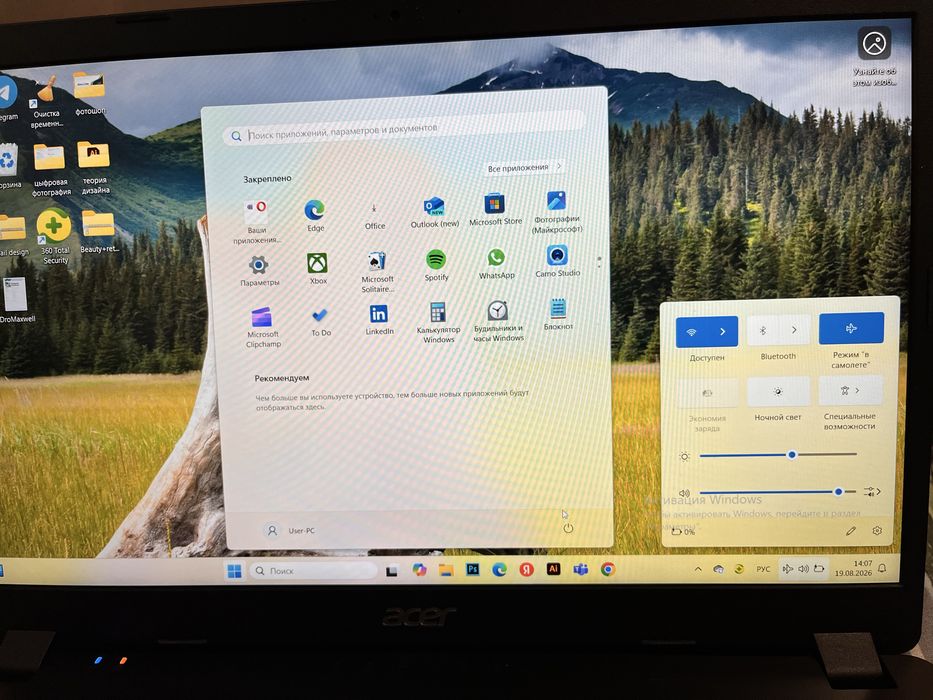Open Ваши приложения pinned item

pyautogui.click(x=256, y=222)
